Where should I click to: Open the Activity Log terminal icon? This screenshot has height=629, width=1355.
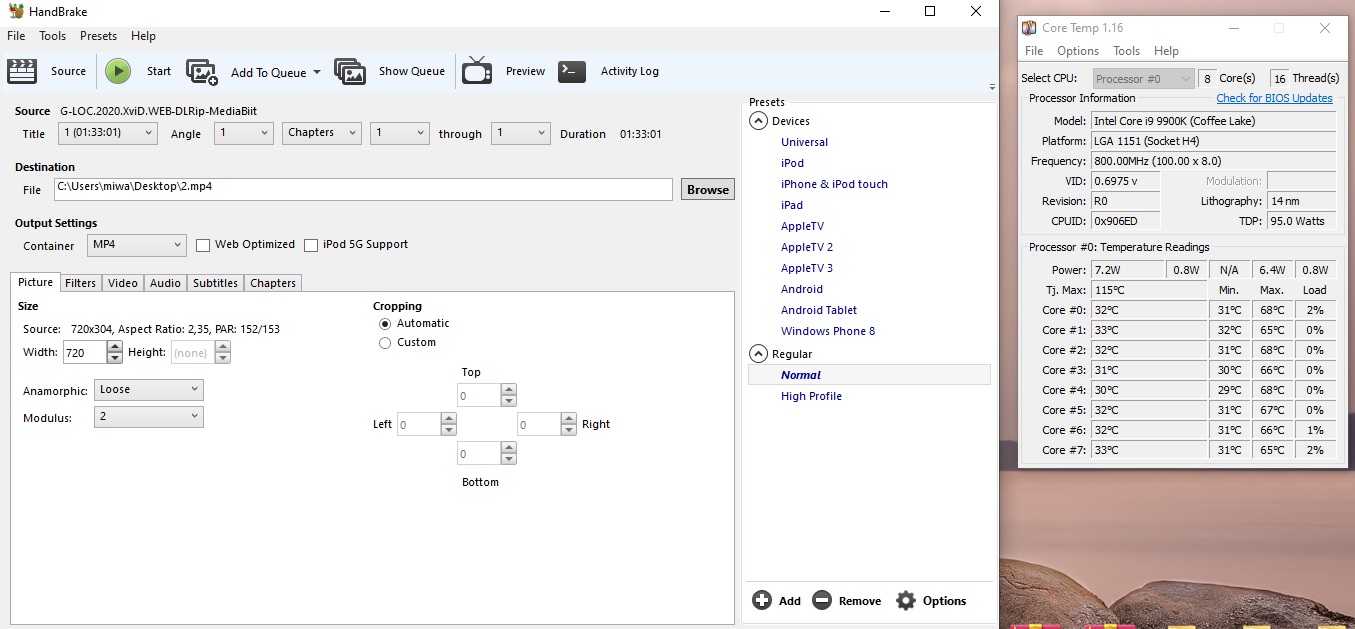572,71
